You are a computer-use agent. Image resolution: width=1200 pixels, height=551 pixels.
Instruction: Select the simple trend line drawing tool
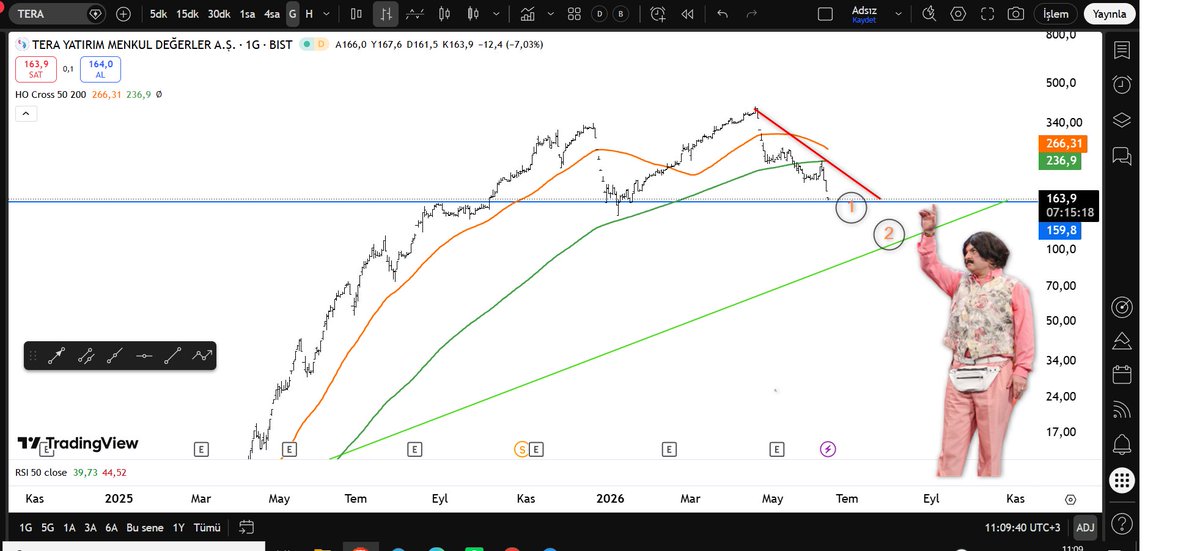173,355
